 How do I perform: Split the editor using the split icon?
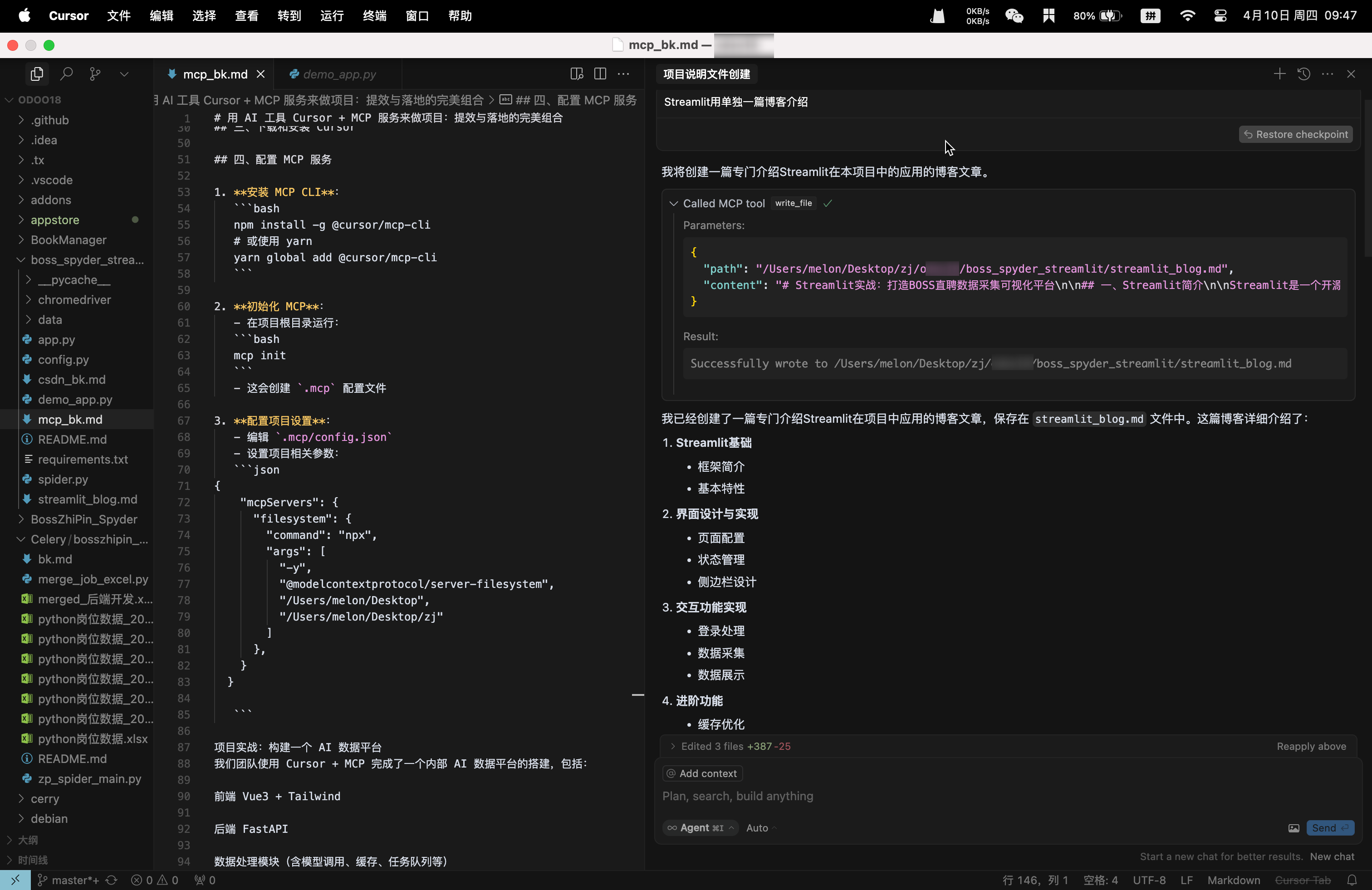(599, 74)
